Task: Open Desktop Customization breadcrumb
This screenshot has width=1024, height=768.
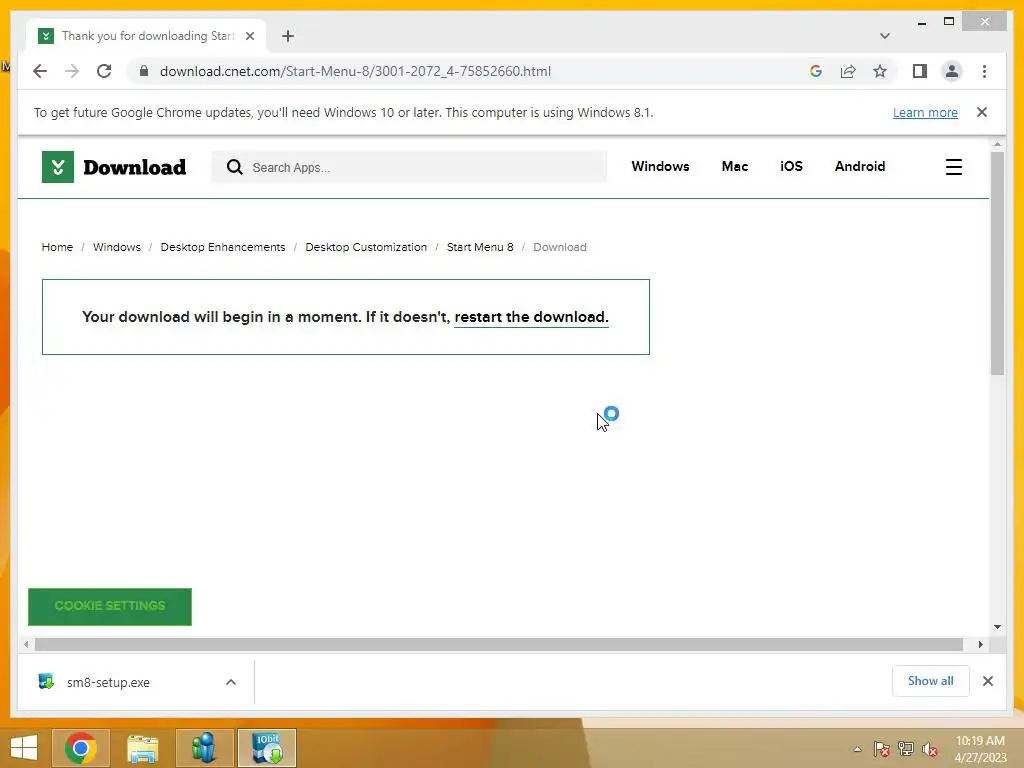Action: [x=366, y=247]
